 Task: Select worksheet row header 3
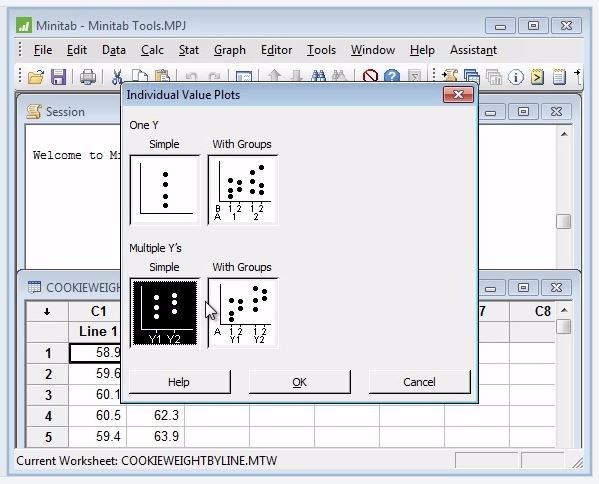point(47,395)
